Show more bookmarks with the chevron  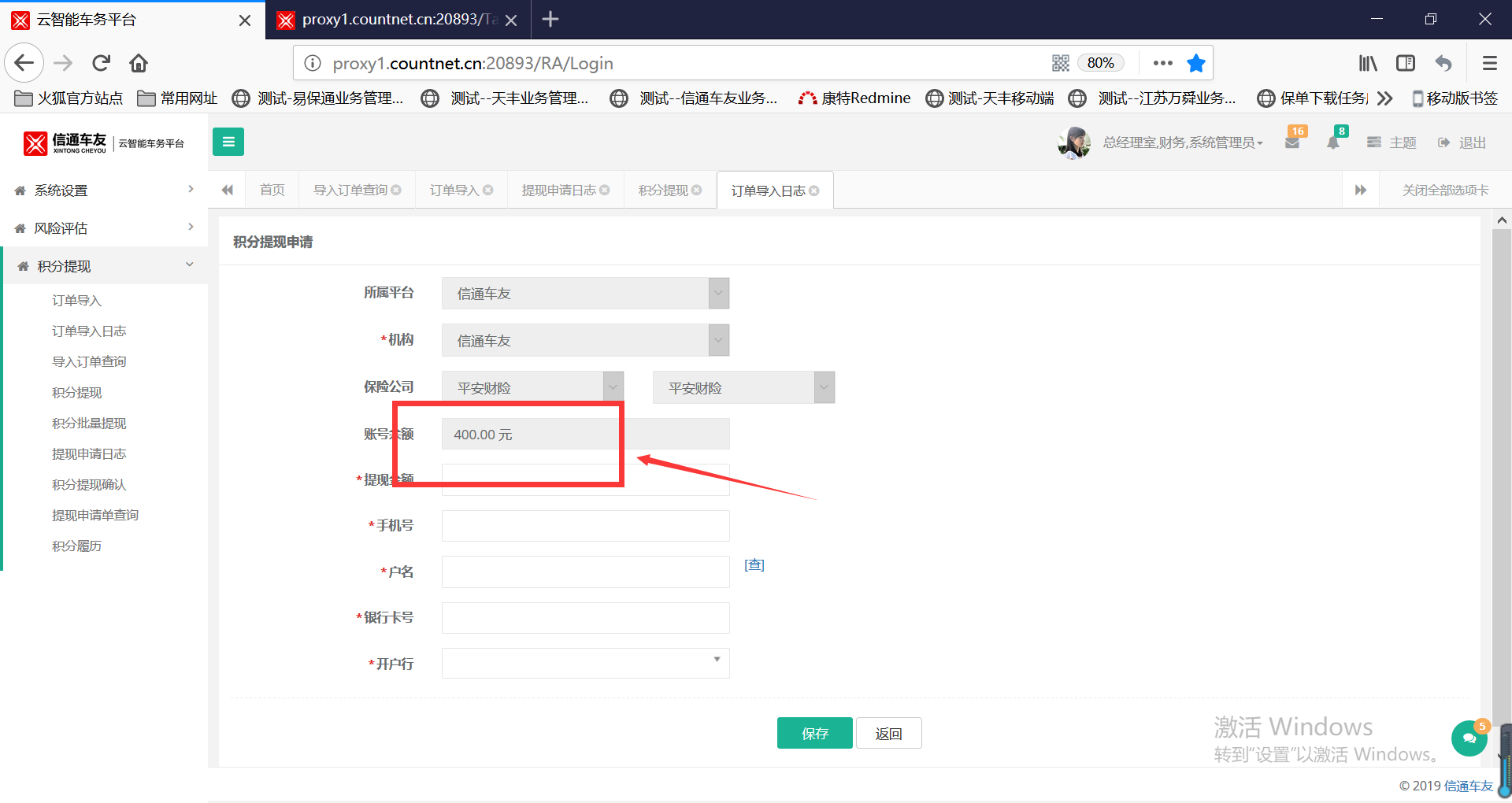1384,98
